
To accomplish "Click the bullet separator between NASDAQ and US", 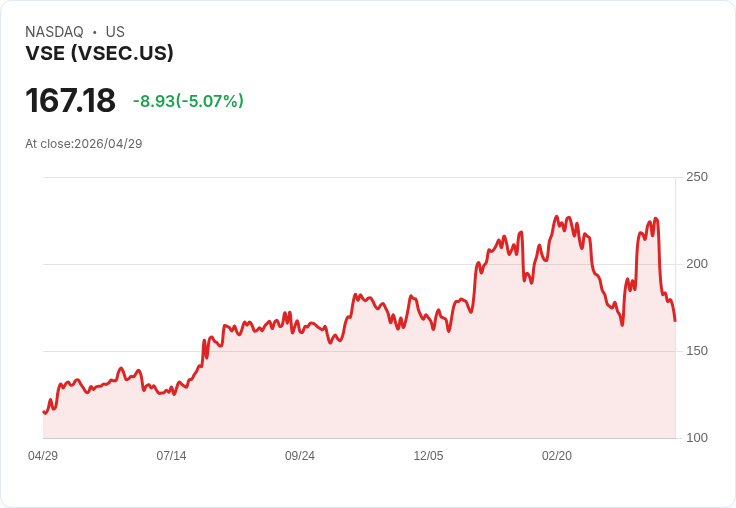I will [x=94, y=32].
